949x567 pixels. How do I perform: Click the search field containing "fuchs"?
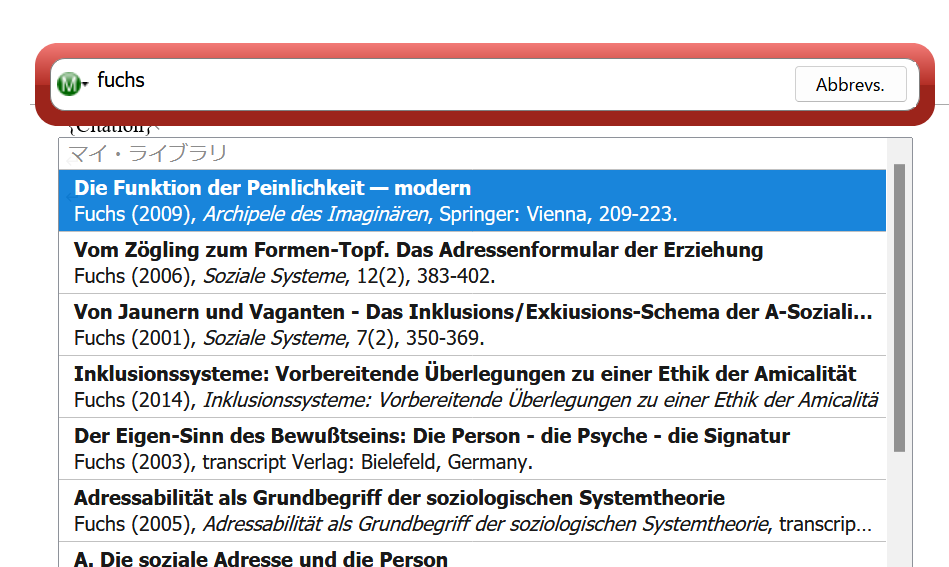(442, 81)
